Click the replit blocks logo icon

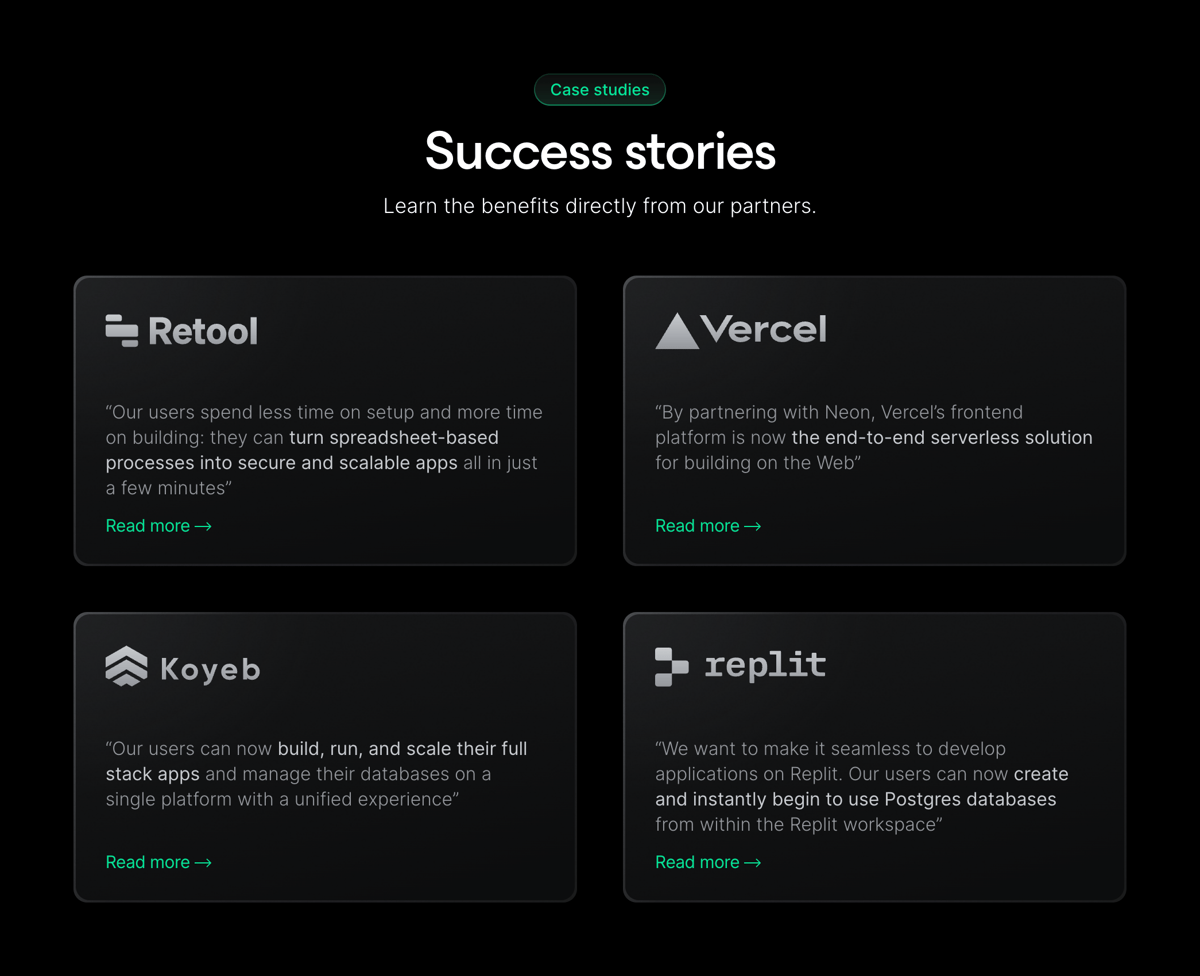[670, 665]
